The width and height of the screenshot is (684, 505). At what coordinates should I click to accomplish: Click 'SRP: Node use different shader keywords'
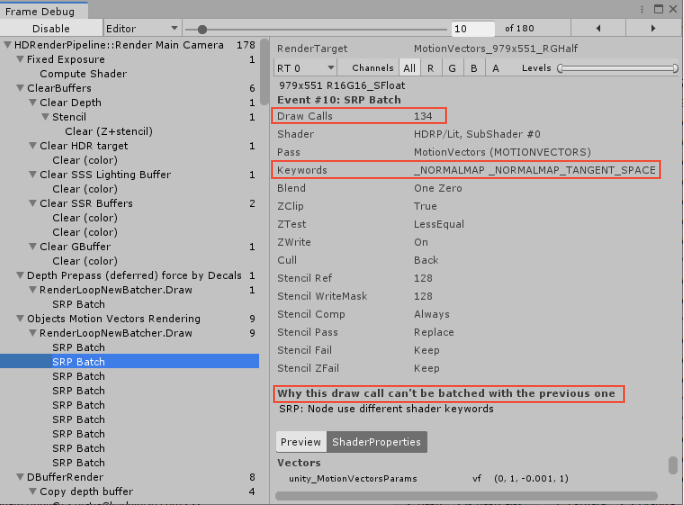[x=386, y=409]
